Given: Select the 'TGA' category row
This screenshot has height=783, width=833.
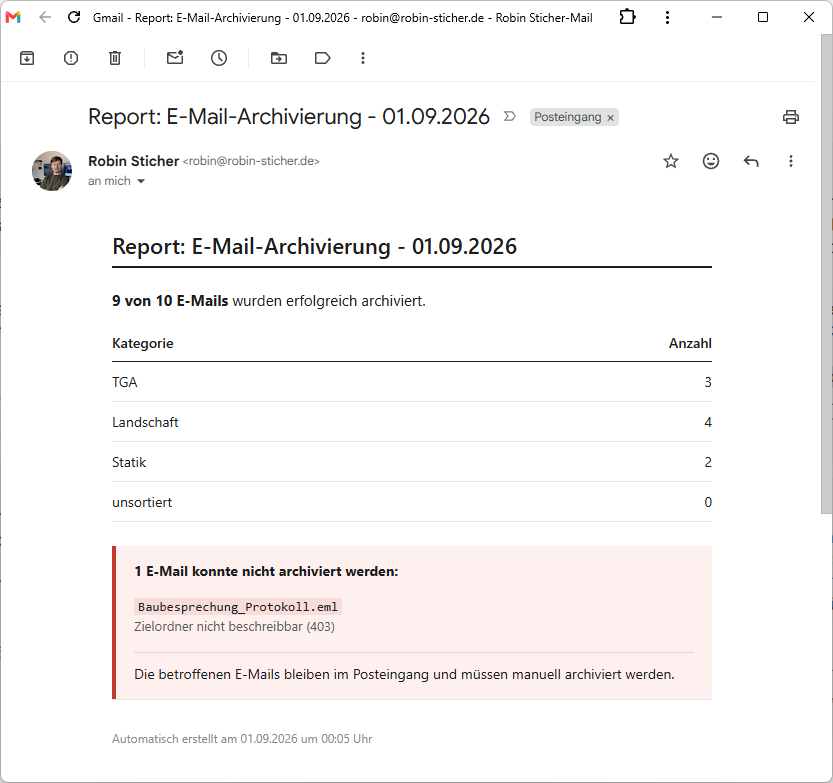Looking at the screenshot, I should pos(412,382).
